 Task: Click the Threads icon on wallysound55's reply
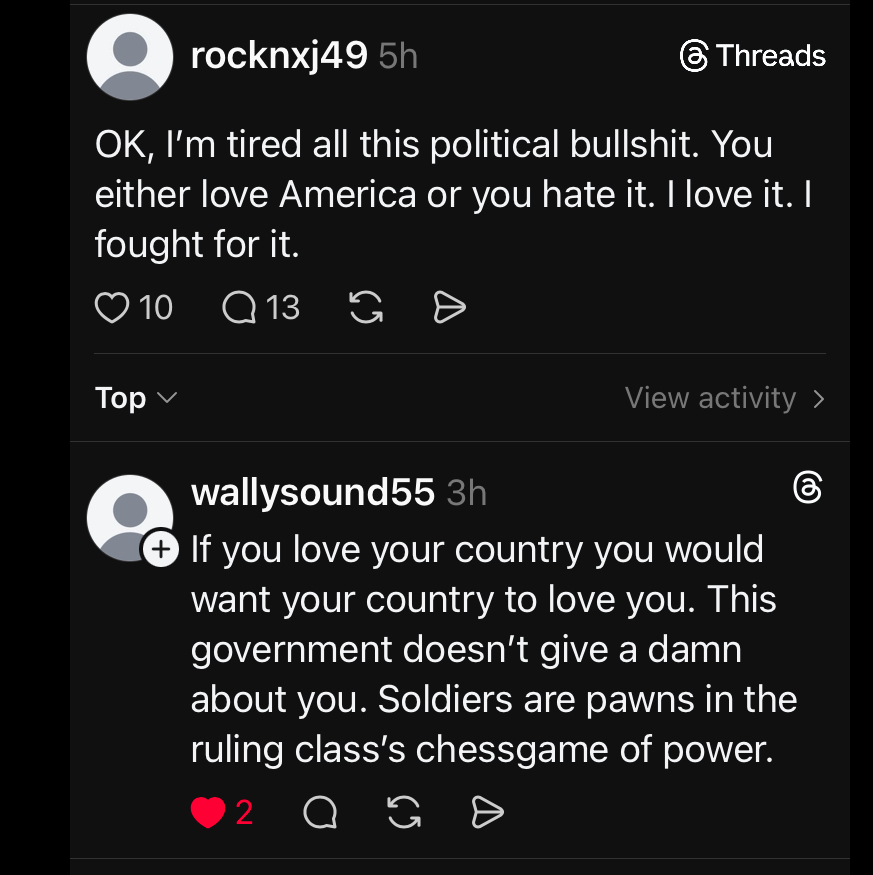click(x=807, y=488)
